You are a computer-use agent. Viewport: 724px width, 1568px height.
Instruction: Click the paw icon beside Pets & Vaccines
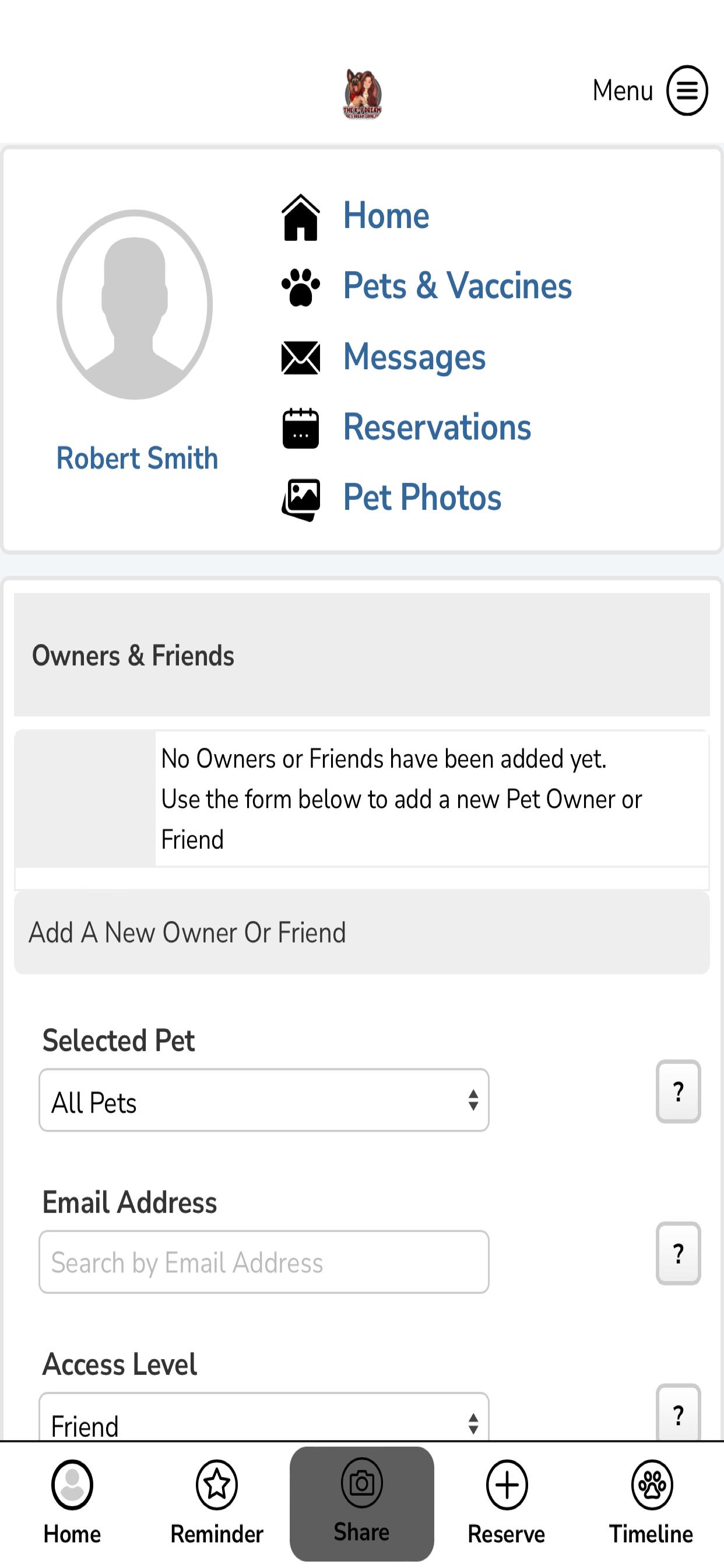click(x=301, y=288)
